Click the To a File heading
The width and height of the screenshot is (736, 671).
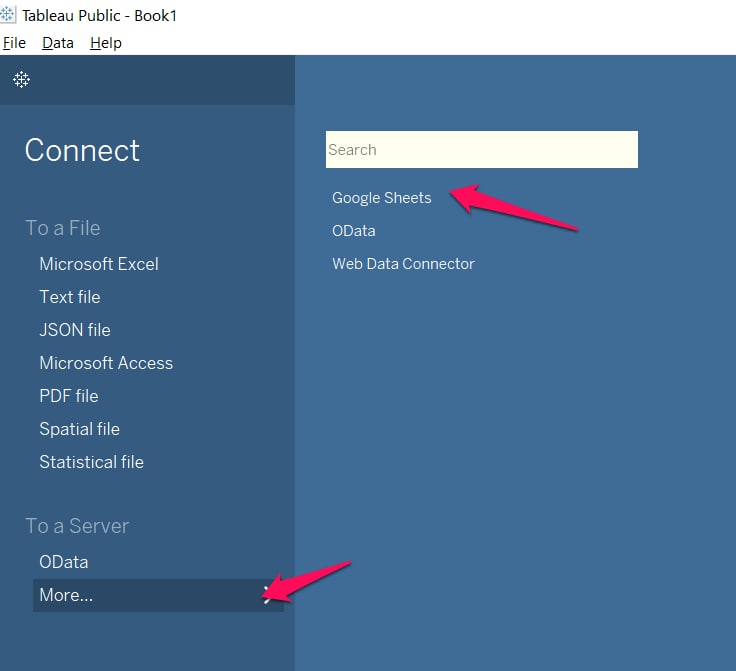tap(63, 228)
